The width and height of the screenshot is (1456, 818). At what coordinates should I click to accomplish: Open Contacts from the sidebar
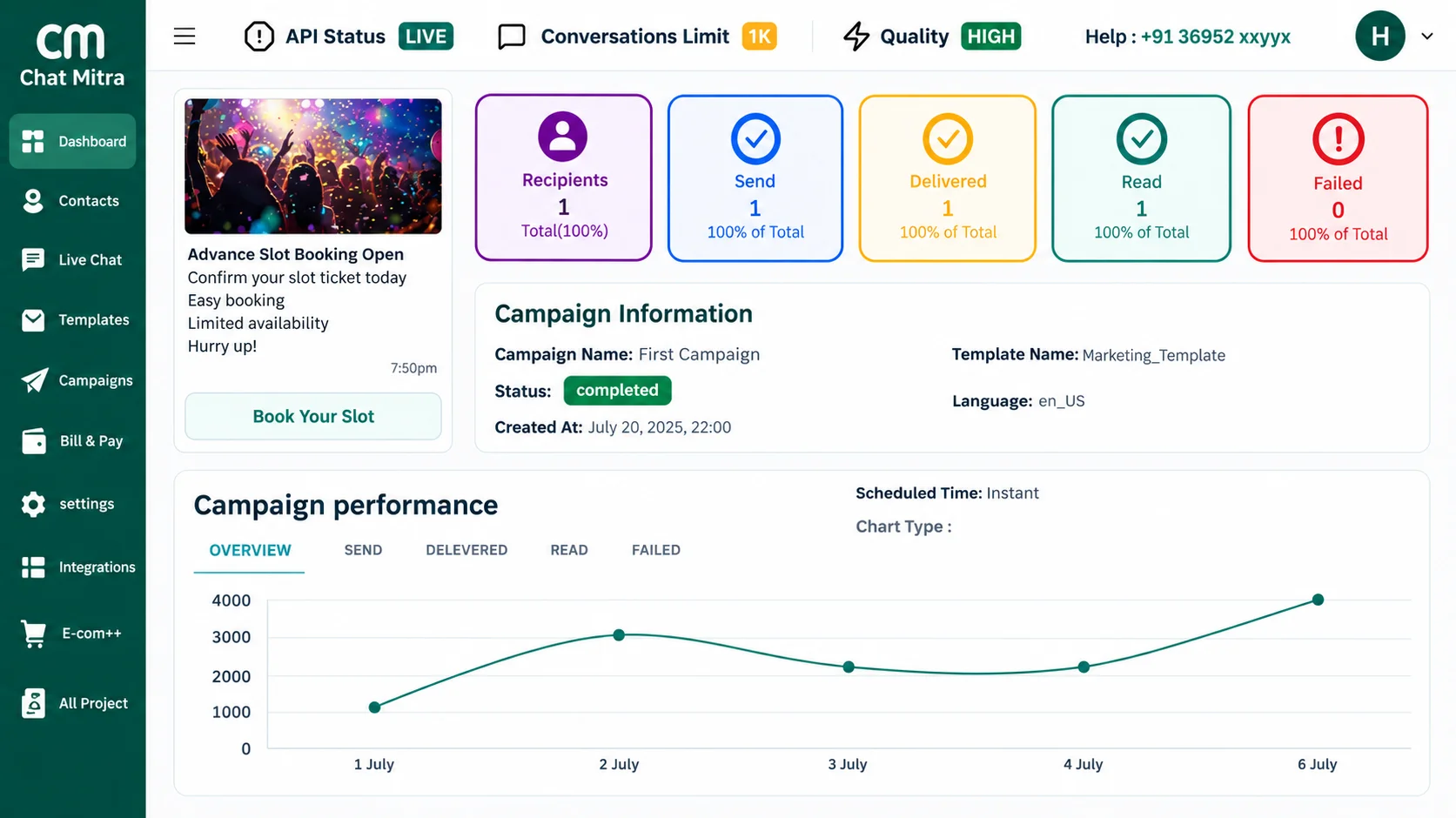[73, 201]
